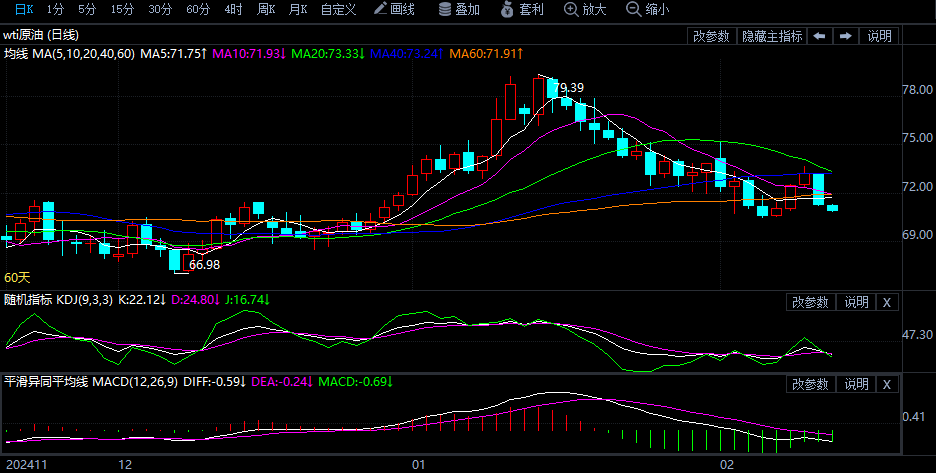Viewport: 936px width, 473px height.
Task: Select the 4时 chart period
Action: tap(233, 9)
